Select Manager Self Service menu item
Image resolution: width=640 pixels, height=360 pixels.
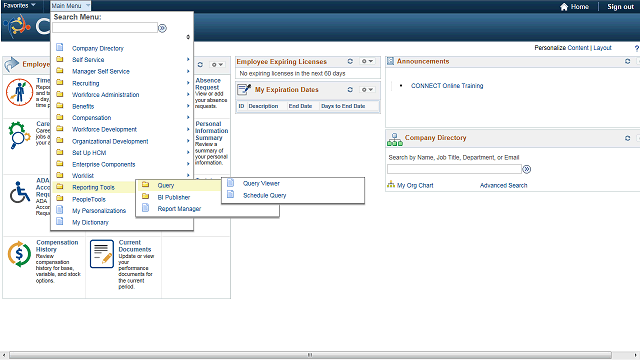pyautogui.click(x=100, y=71)
